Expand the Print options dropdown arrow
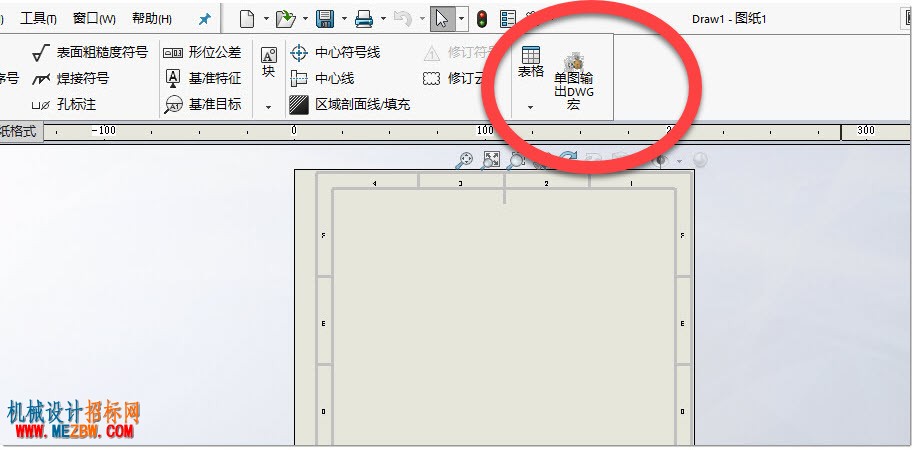The height and width of the screenshot is (450, 915). coord(383,19)
